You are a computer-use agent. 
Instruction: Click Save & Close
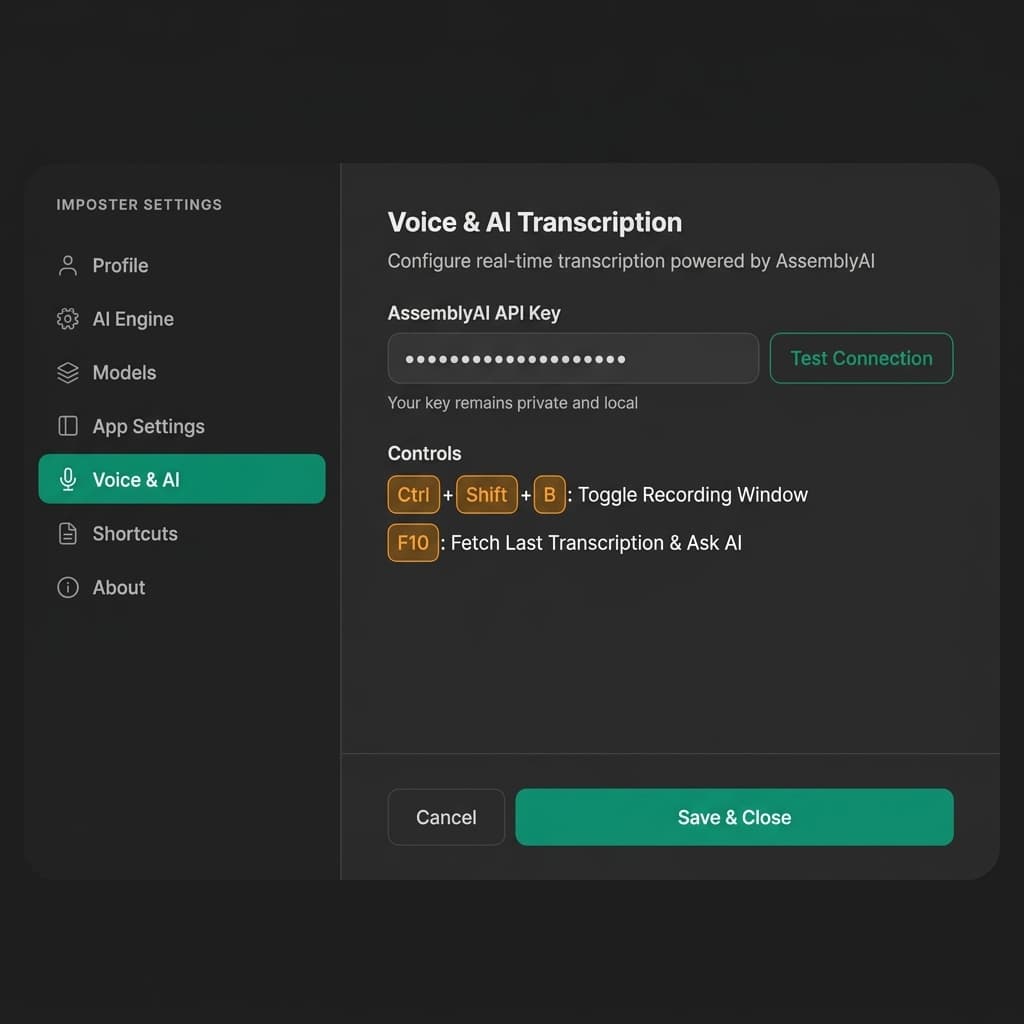coord(734,817)
